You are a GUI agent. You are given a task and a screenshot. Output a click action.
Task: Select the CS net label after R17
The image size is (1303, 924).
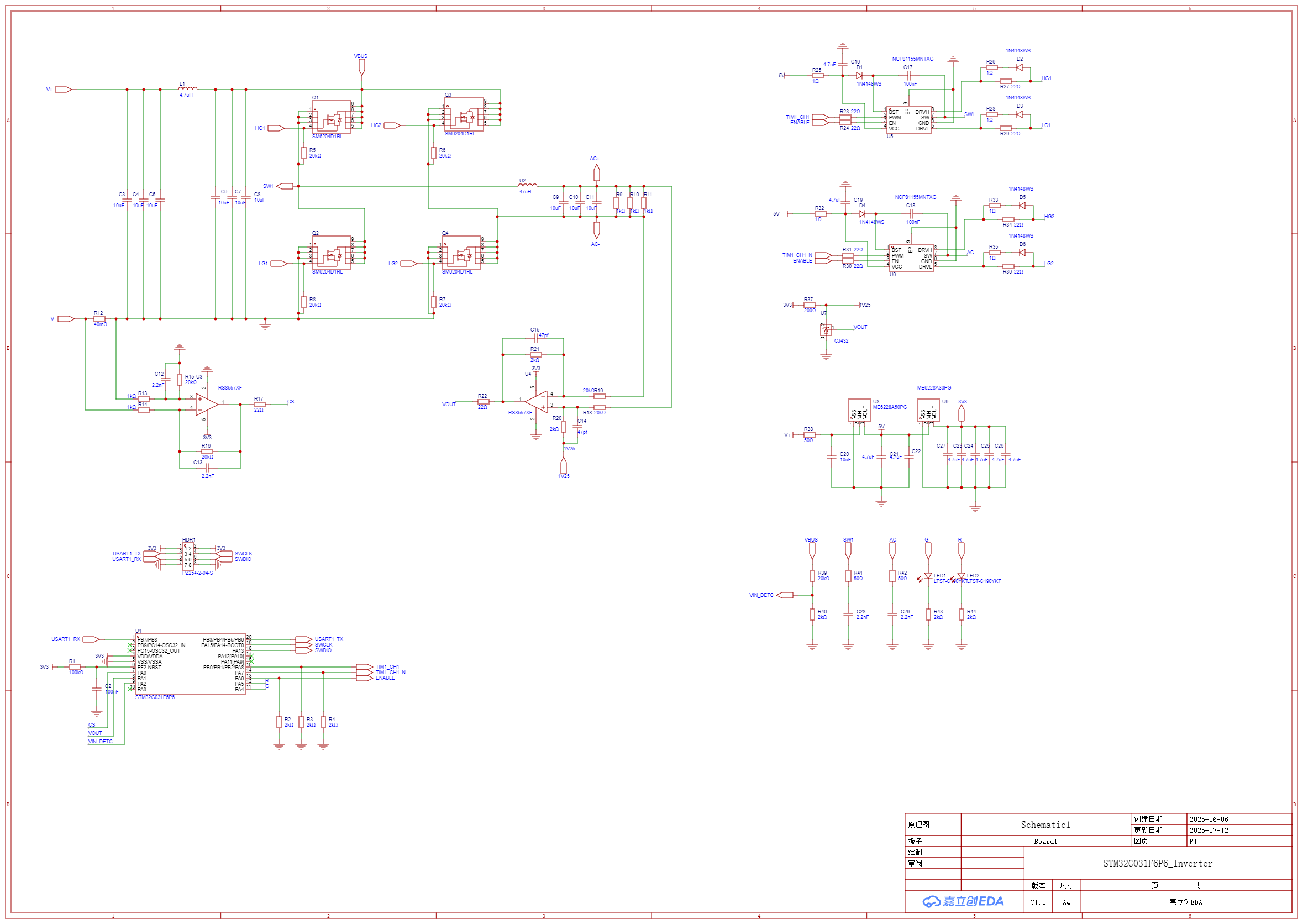pos(290,401)
